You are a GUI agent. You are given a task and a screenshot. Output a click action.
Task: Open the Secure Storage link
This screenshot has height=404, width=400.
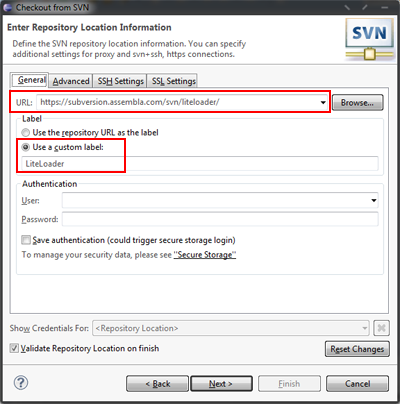point(205,255)
